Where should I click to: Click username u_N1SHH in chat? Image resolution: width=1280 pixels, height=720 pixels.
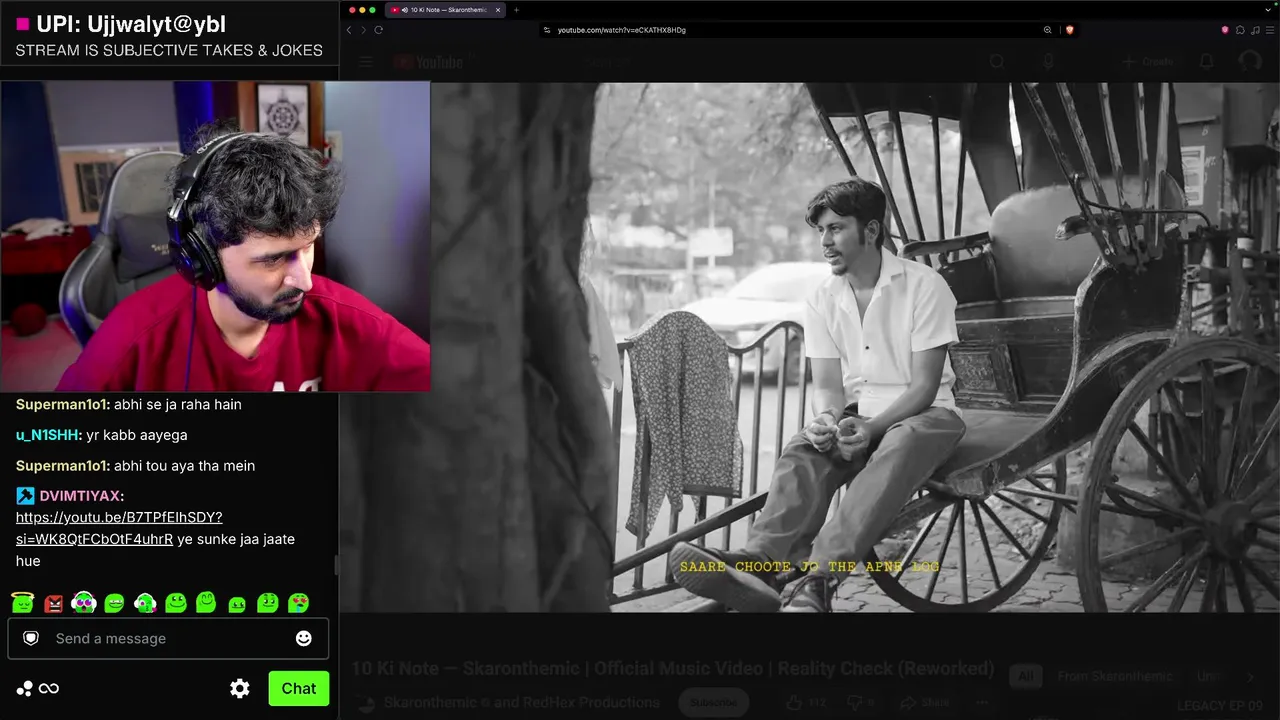(46, 435)
